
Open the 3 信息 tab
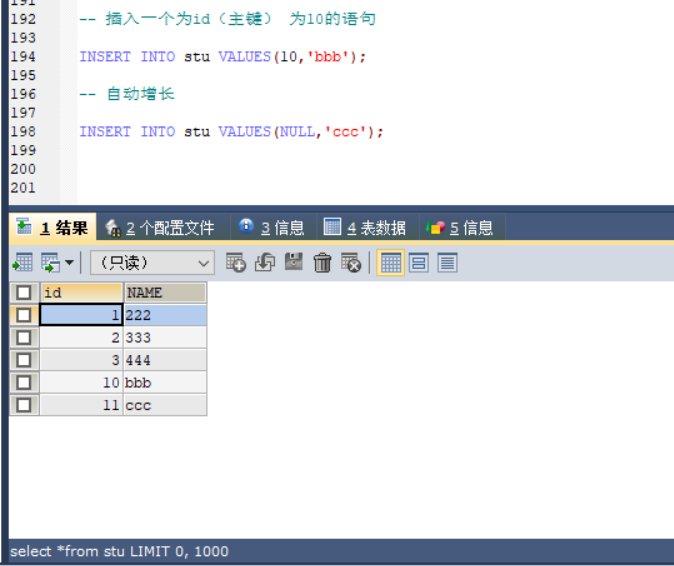tap(272, 228)
